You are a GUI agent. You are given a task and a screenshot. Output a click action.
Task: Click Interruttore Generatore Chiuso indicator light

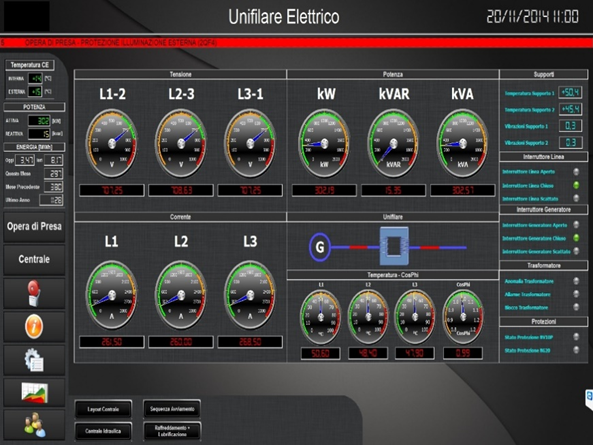tap(576, 238)
